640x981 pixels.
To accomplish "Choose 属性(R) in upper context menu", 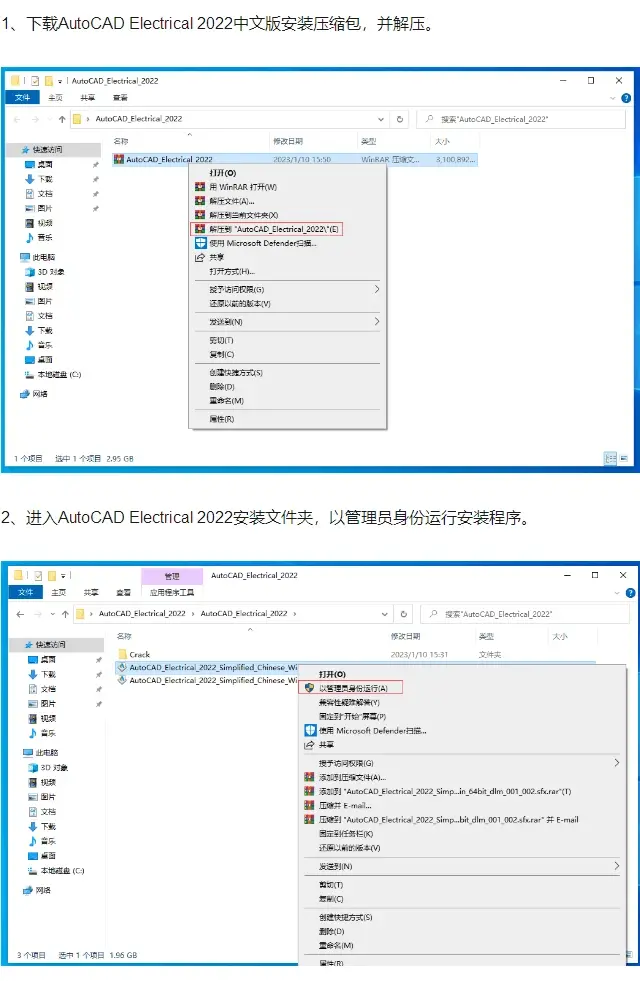I will pos(221,419).
